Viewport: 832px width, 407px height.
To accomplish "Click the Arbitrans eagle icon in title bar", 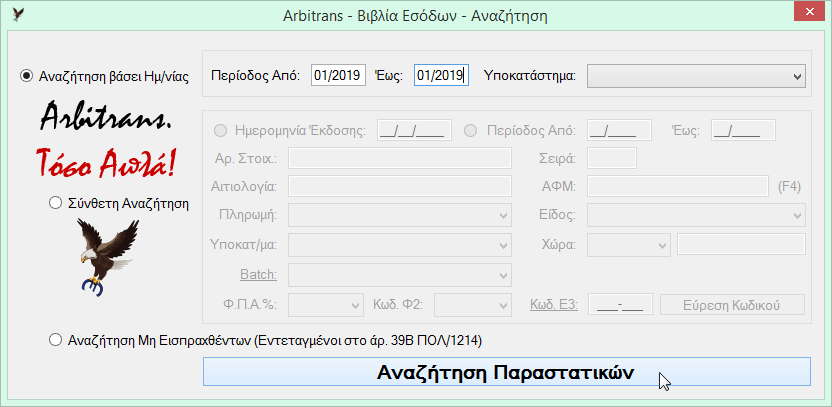I will point(18,14).
